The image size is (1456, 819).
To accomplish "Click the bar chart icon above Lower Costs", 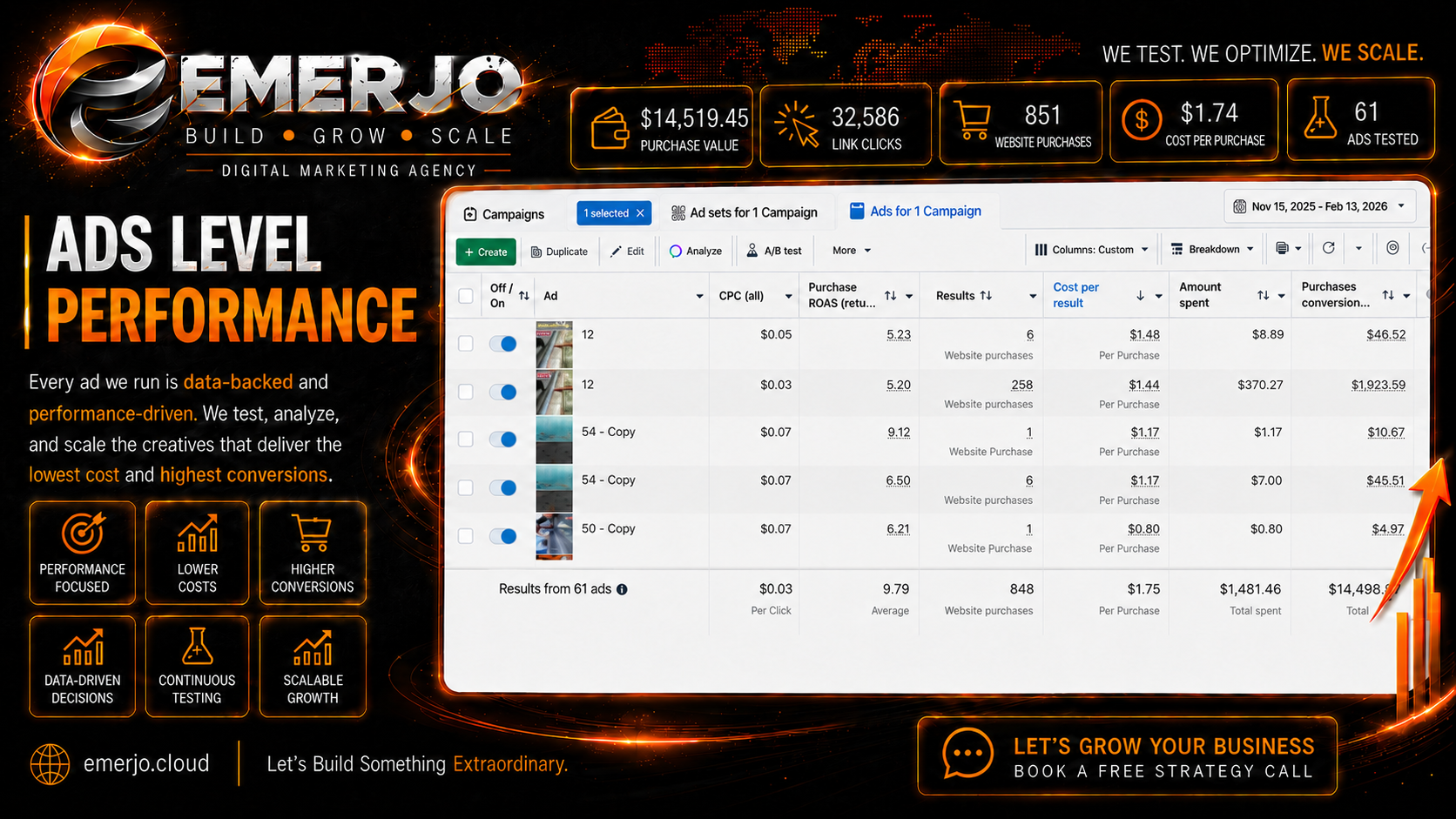I will point(198,533).
